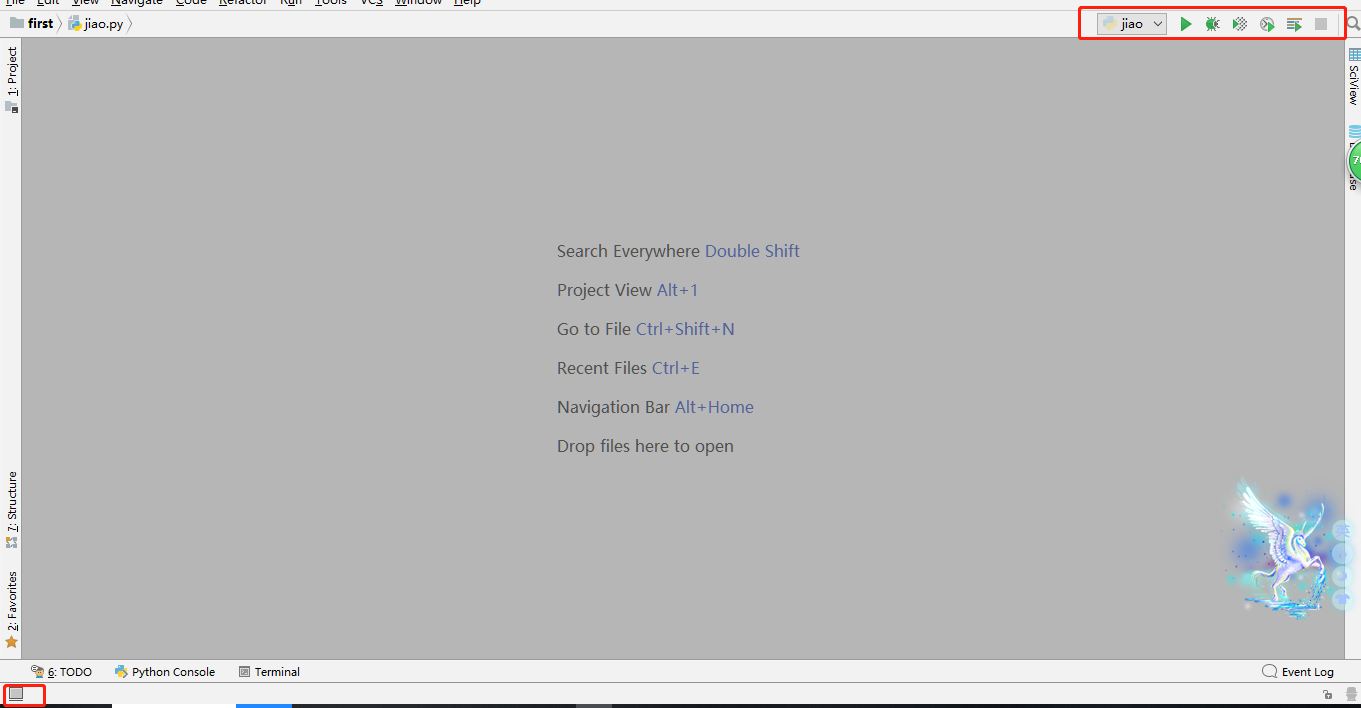1361x708 pixels.
Task: Launch the profiler run icon
Action: (x=1267, y=24)
